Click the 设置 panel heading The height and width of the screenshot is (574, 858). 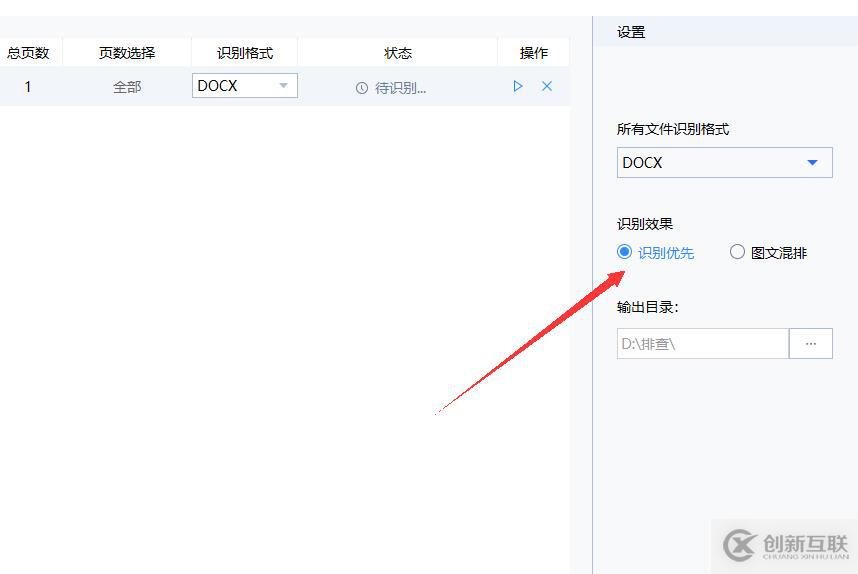click(631, 32)
